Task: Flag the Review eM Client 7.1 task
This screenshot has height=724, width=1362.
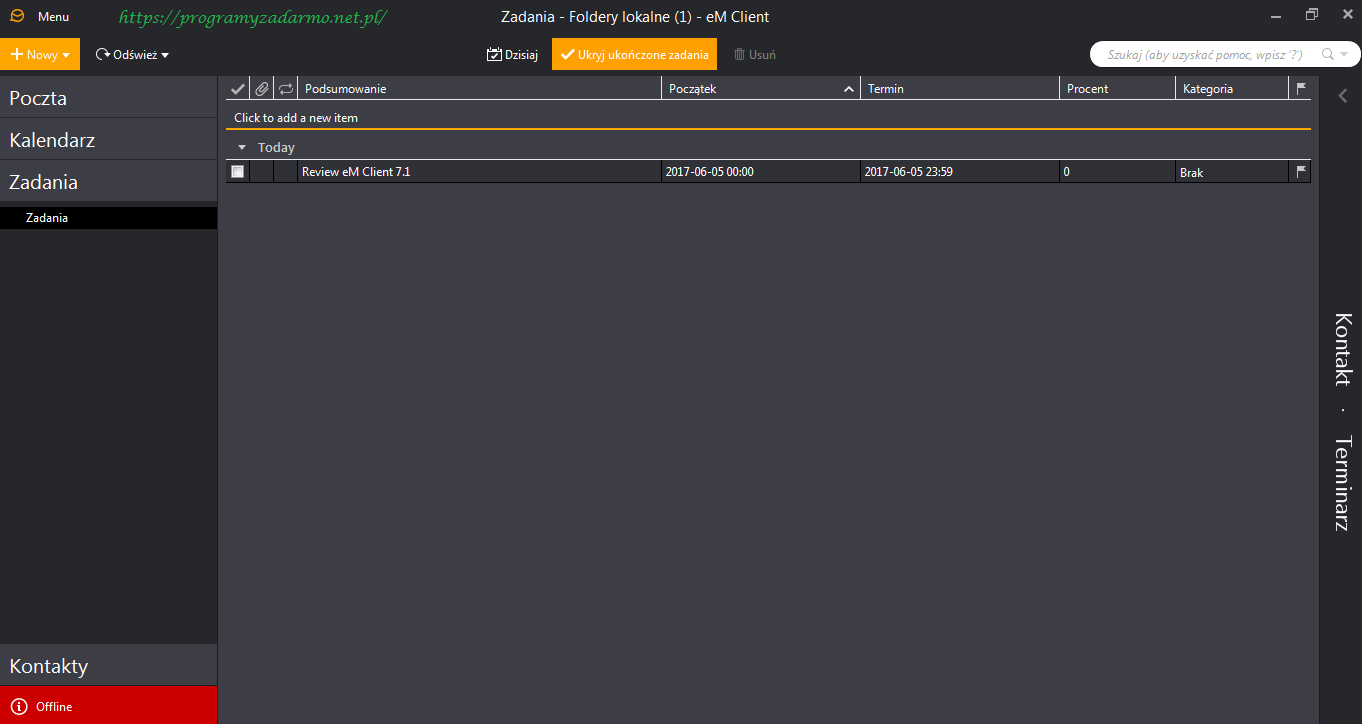Action: pyautogui.click(x=1301, y=172)
